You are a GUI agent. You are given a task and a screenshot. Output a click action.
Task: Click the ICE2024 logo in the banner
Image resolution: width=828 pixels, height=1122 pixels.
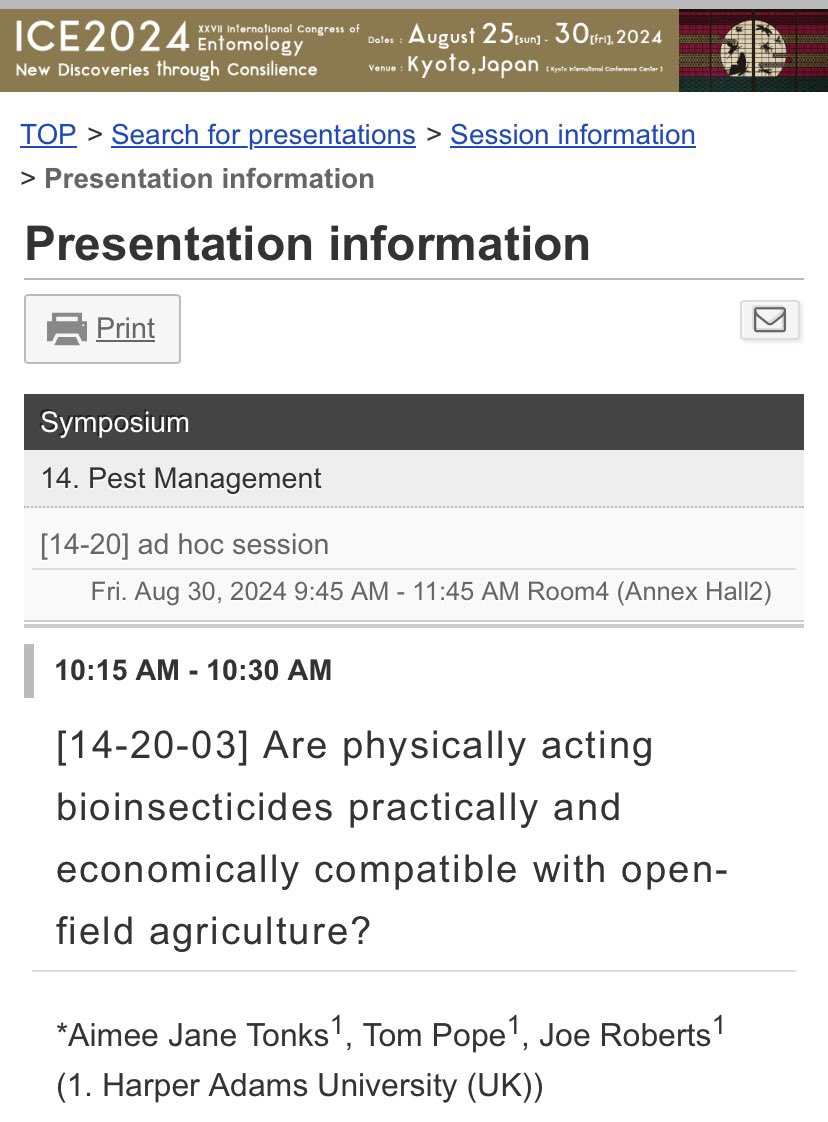[102, 37]
